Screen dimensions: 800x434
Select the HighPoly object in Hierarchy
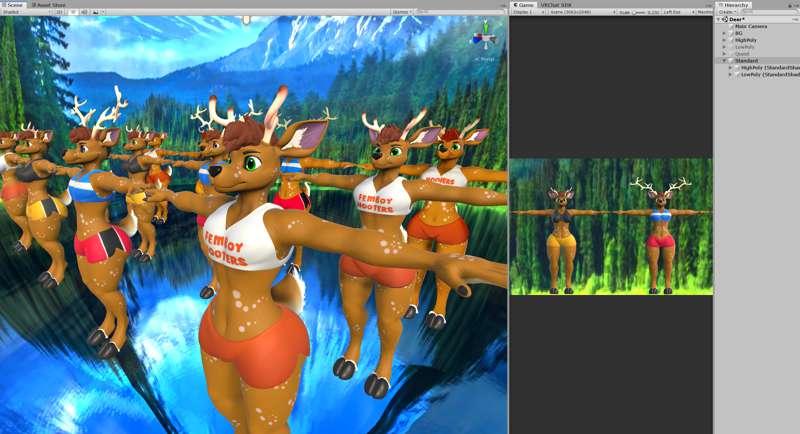click(745, 40)
